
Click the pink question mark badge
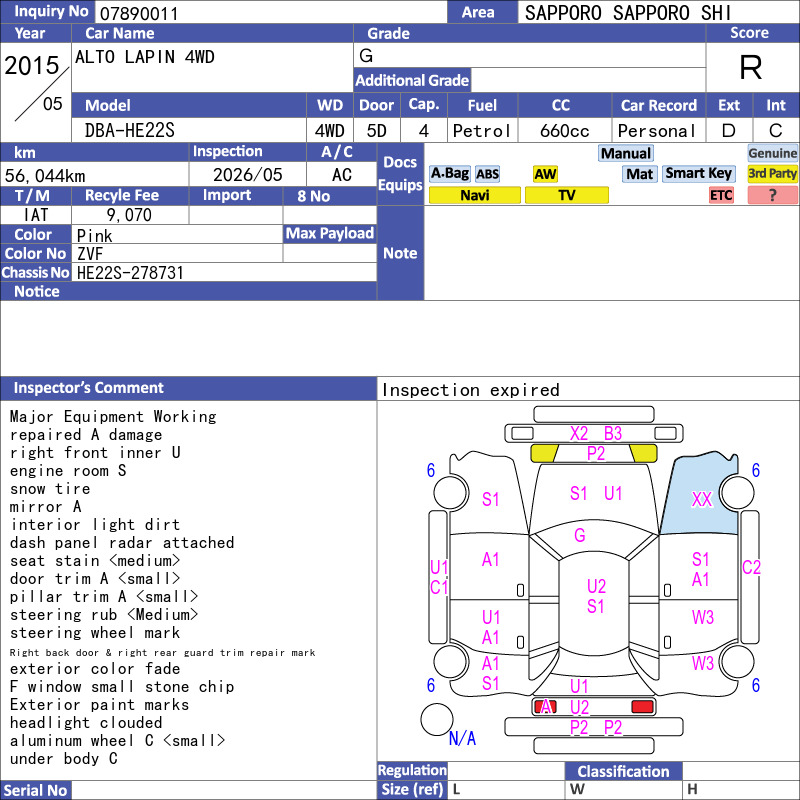(x=772, y=195)
